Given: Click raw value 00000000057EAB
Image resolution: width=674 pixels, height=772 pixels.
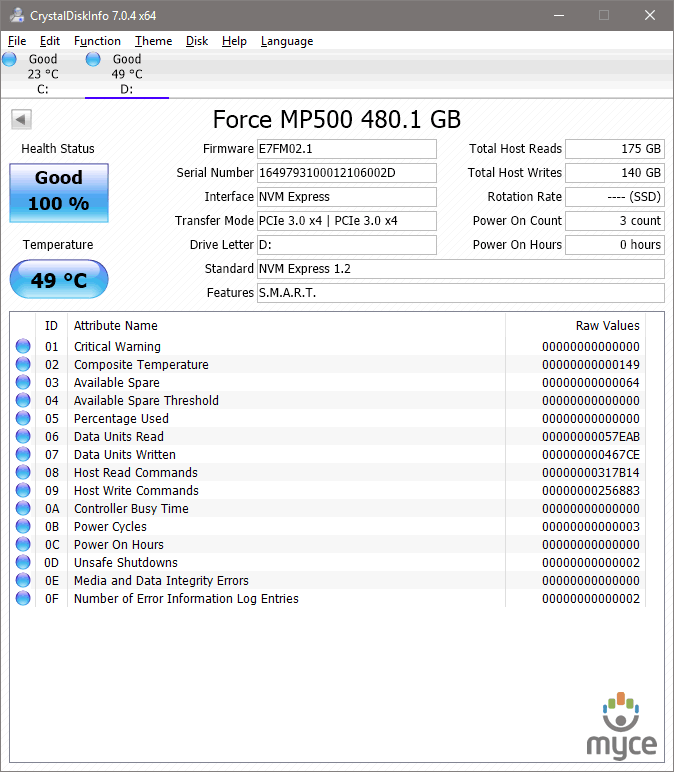Looking at the screenshot, I should (591, 437).
